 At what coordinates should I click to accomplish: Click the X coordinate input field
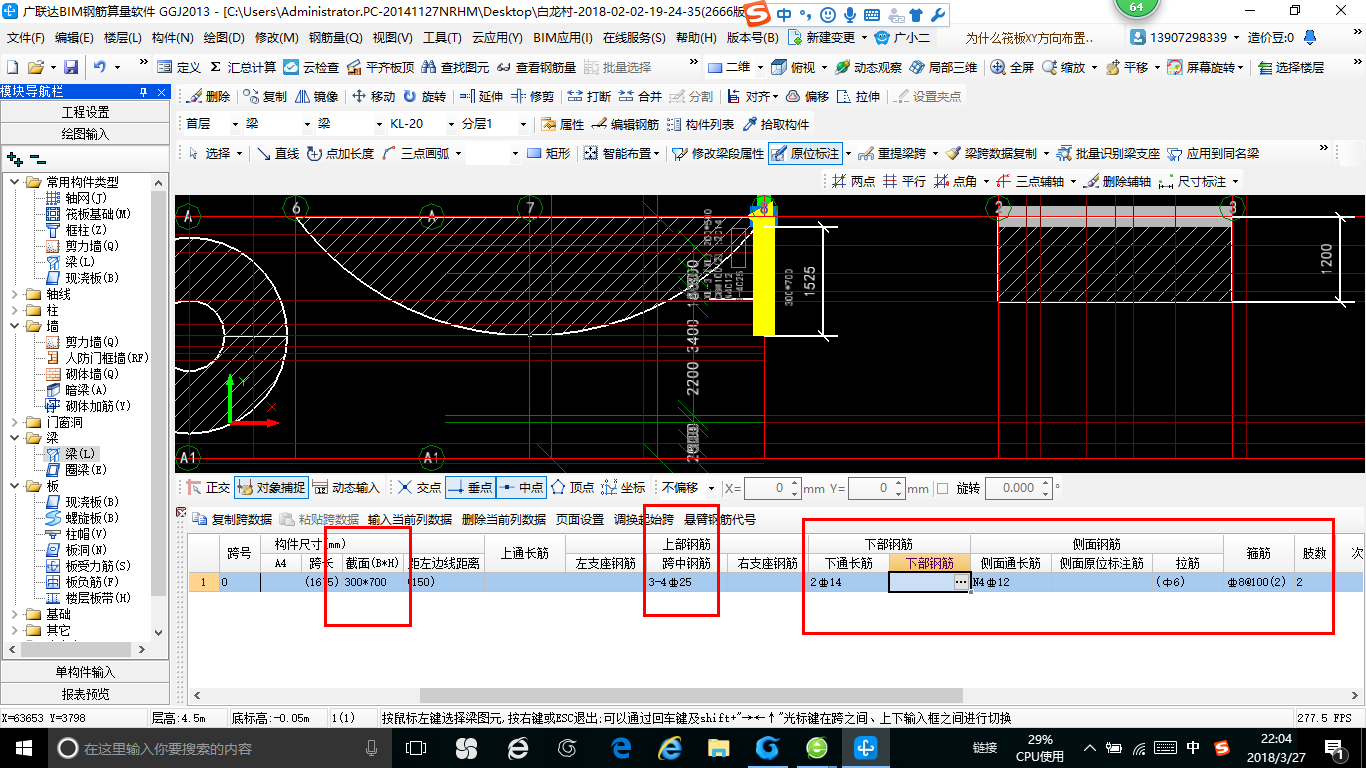(x=772, y=488)
